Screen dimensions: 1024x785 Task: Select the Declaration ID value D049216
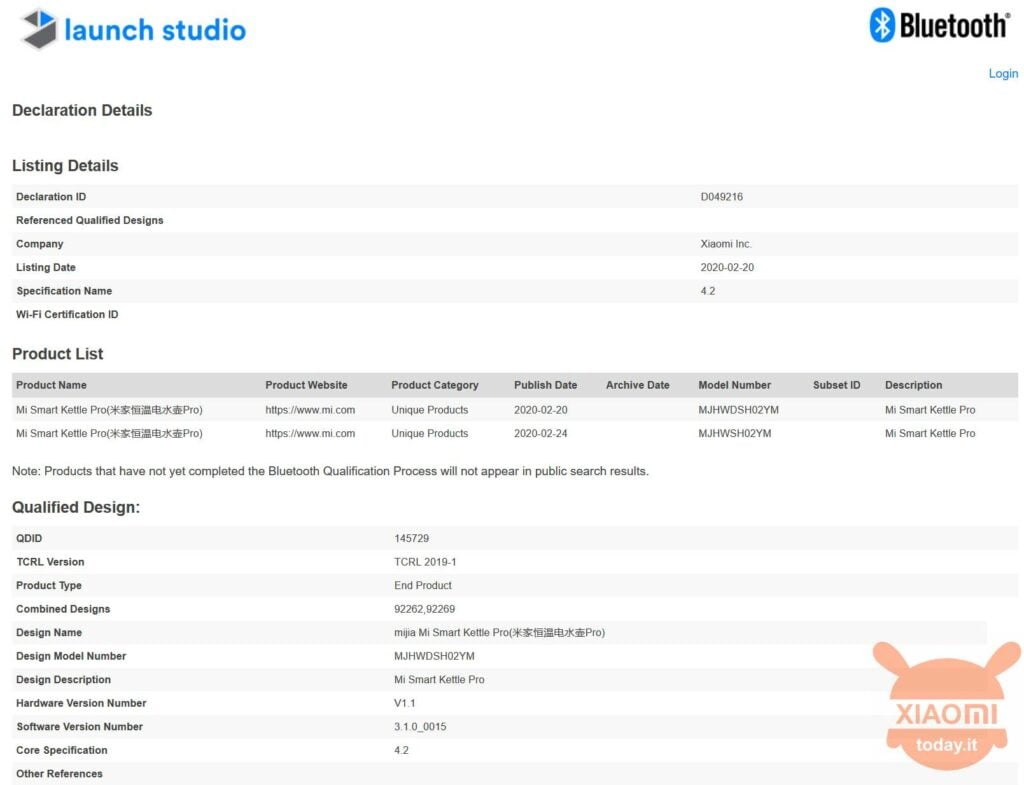(x=722, y=197)
